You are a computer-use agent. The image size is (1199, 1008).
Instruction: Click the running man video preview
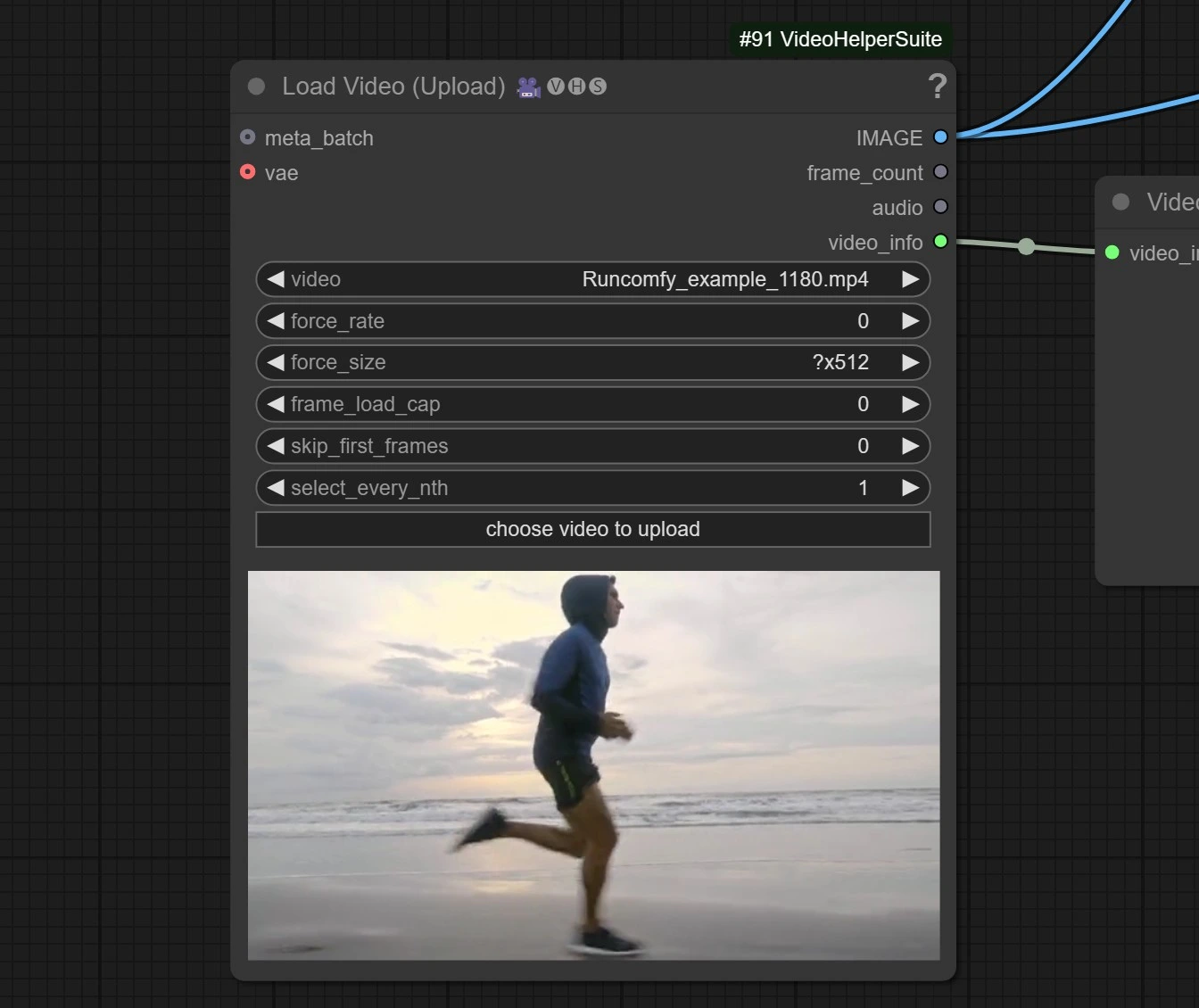tap(594, 765)
